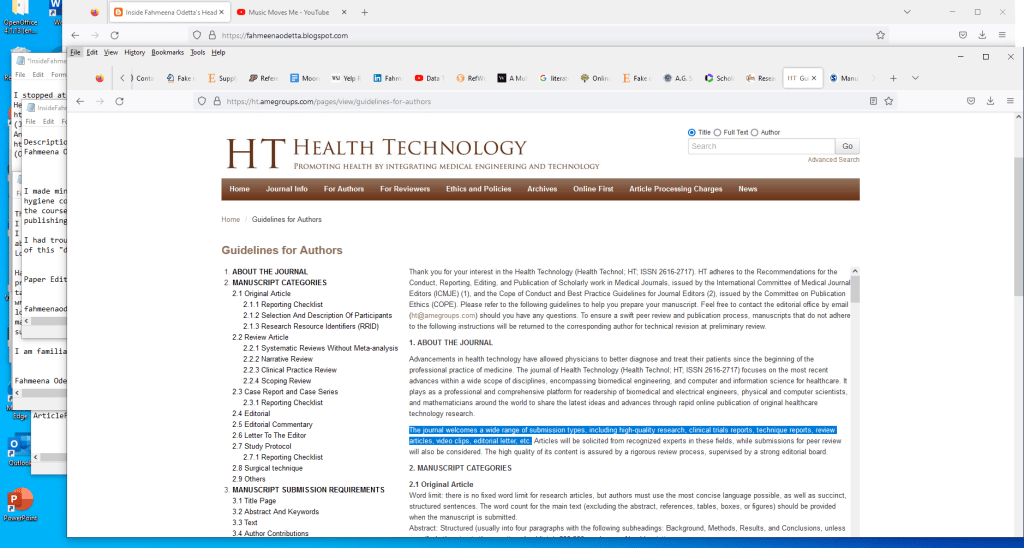Viewport: 1024px width, 548px height.
Task: Open hamburger menu of back Firefox window
Action: (x=1002, y=35)
